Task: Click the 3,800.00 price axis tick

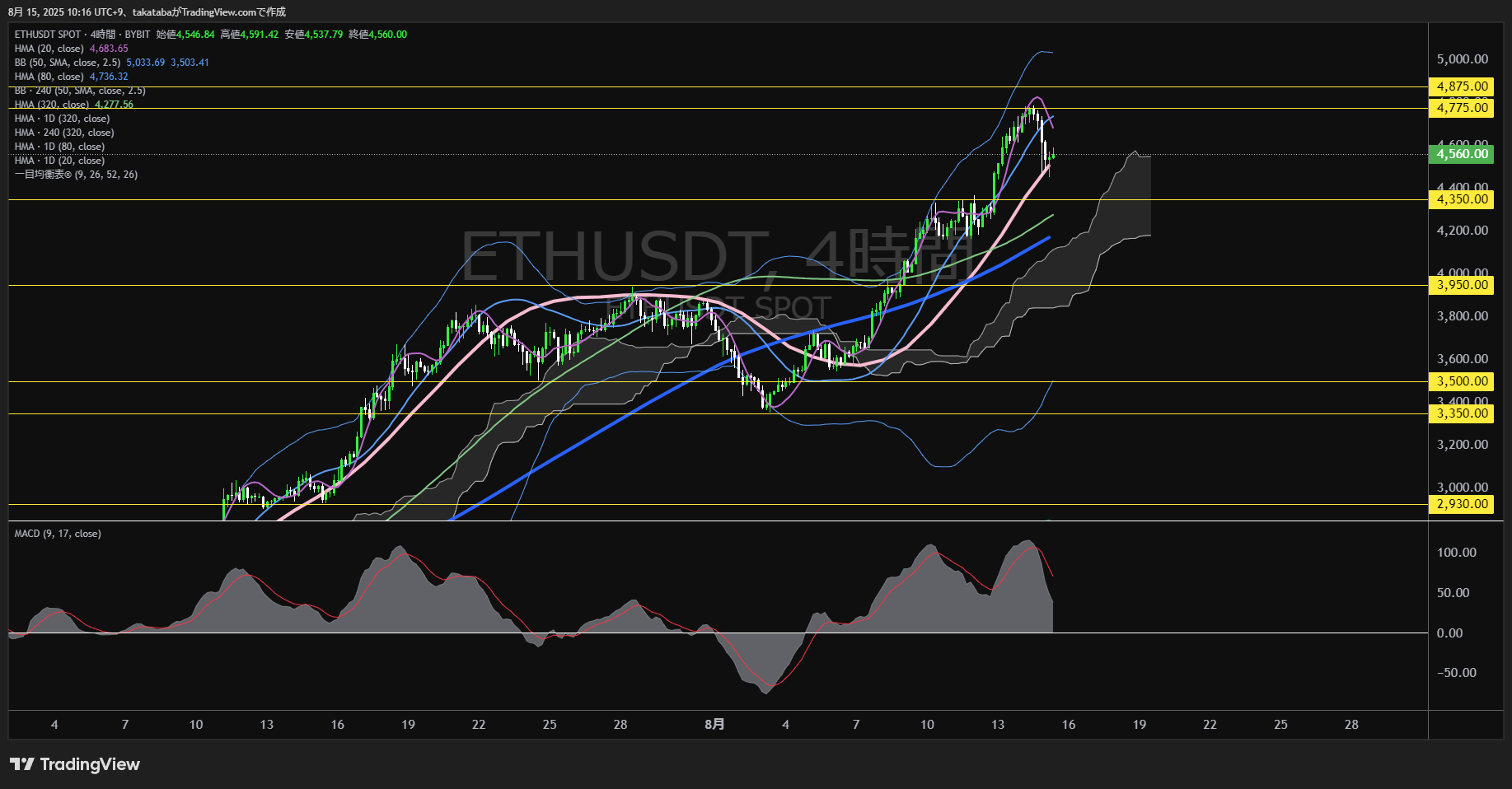Action: point(1463,316)
